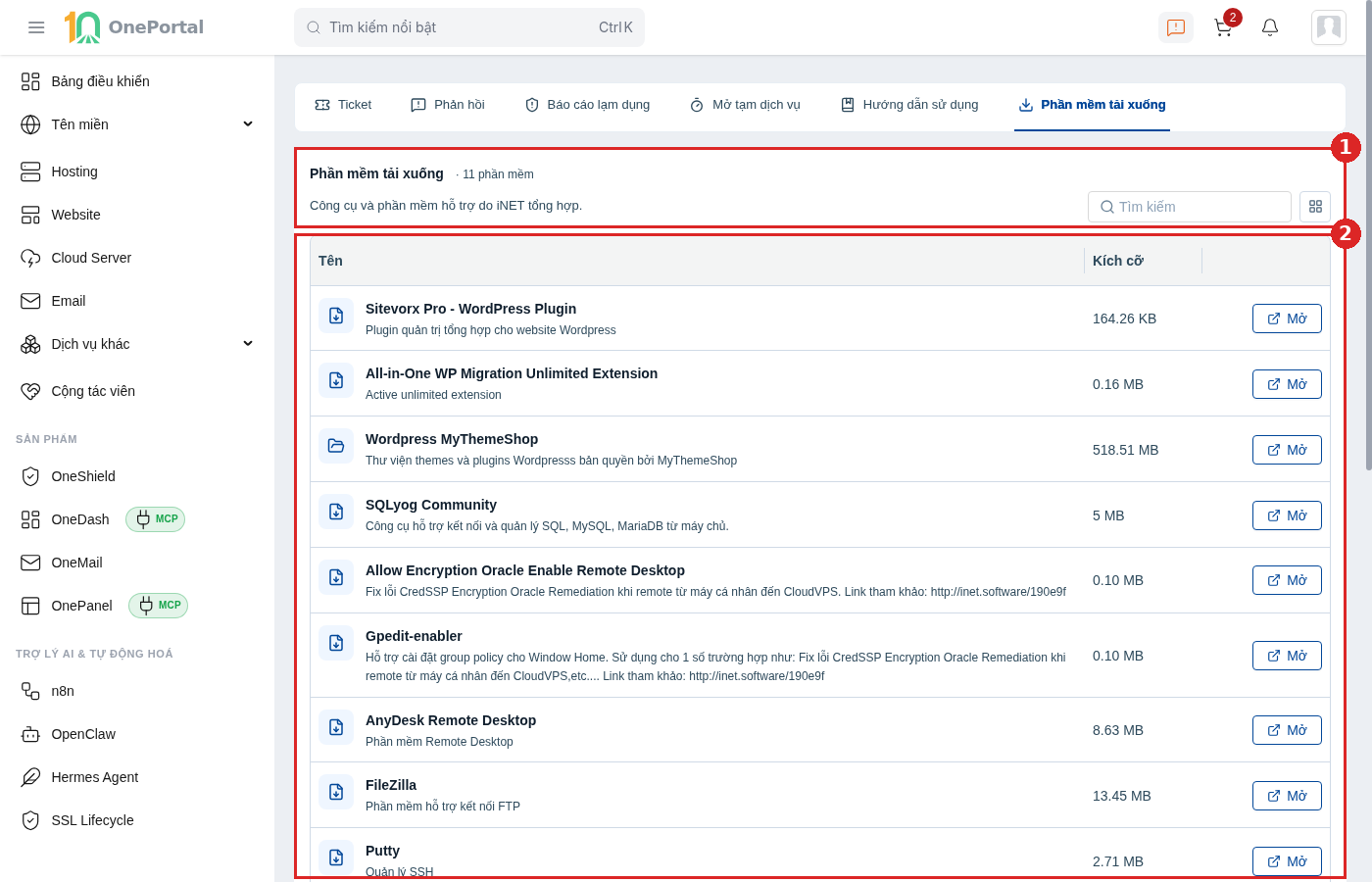This screenshot has height=882, width=1372.
Task: Toggle grid view layout icon
Action: tap(1315, 207)
